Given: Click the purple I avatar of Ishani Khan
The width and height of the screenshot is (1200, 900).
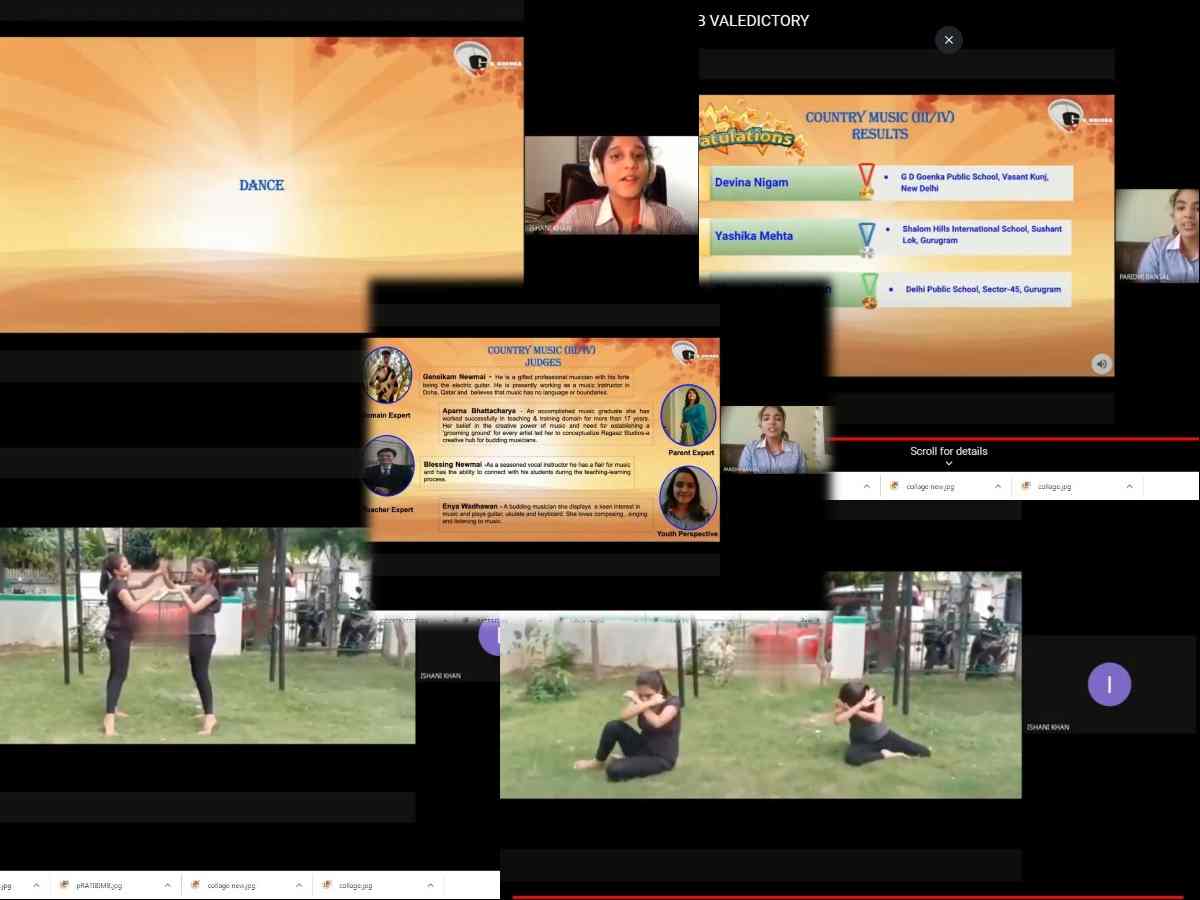Looking at the screenshot, I should pyautogui.click(x=1109, y=685).
